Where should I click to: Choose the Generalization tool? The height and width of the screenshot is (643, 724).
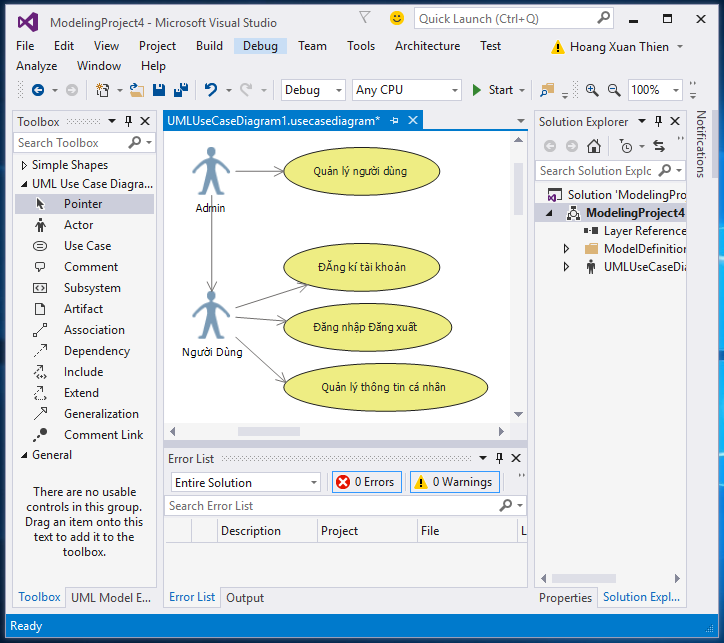[x=101, y=414]
